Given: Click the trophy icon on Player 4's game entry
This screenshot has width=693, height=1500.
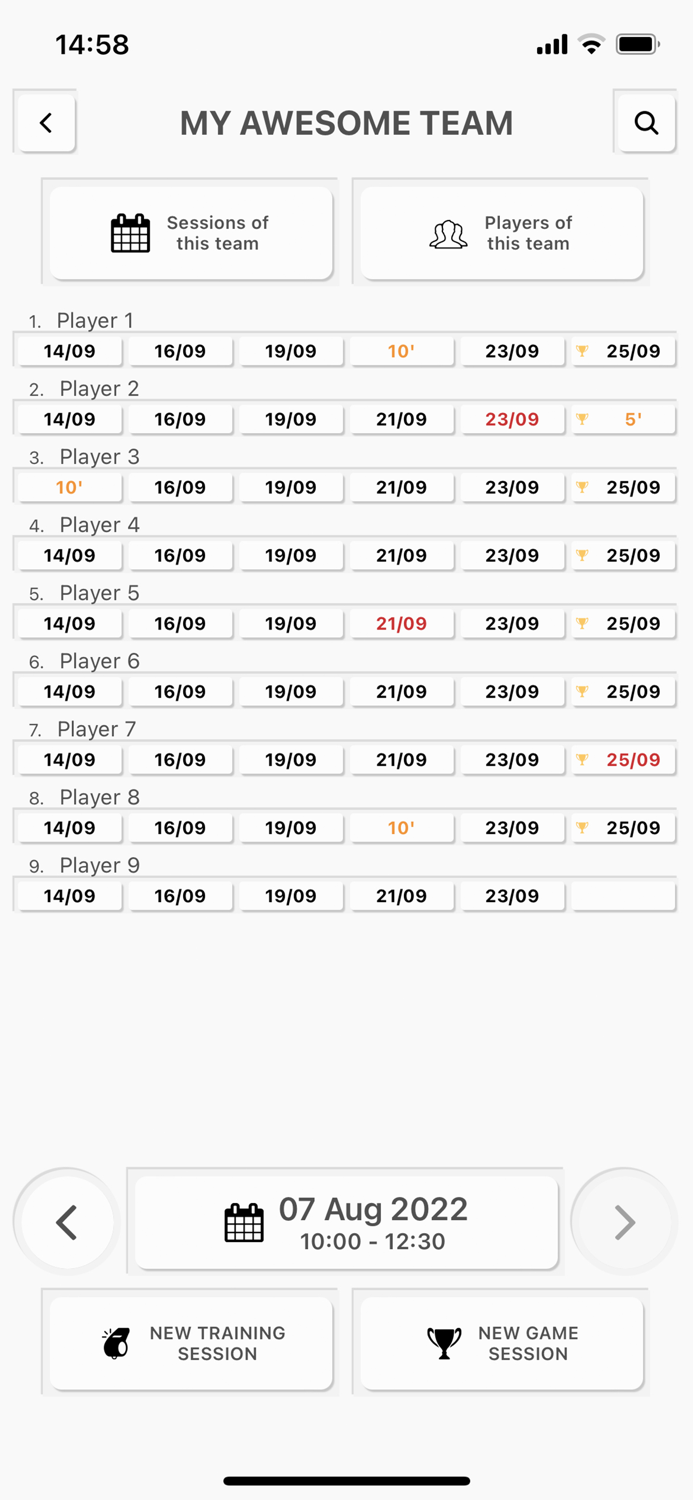Looking at the screenshot, I should (x=583, y=555).
